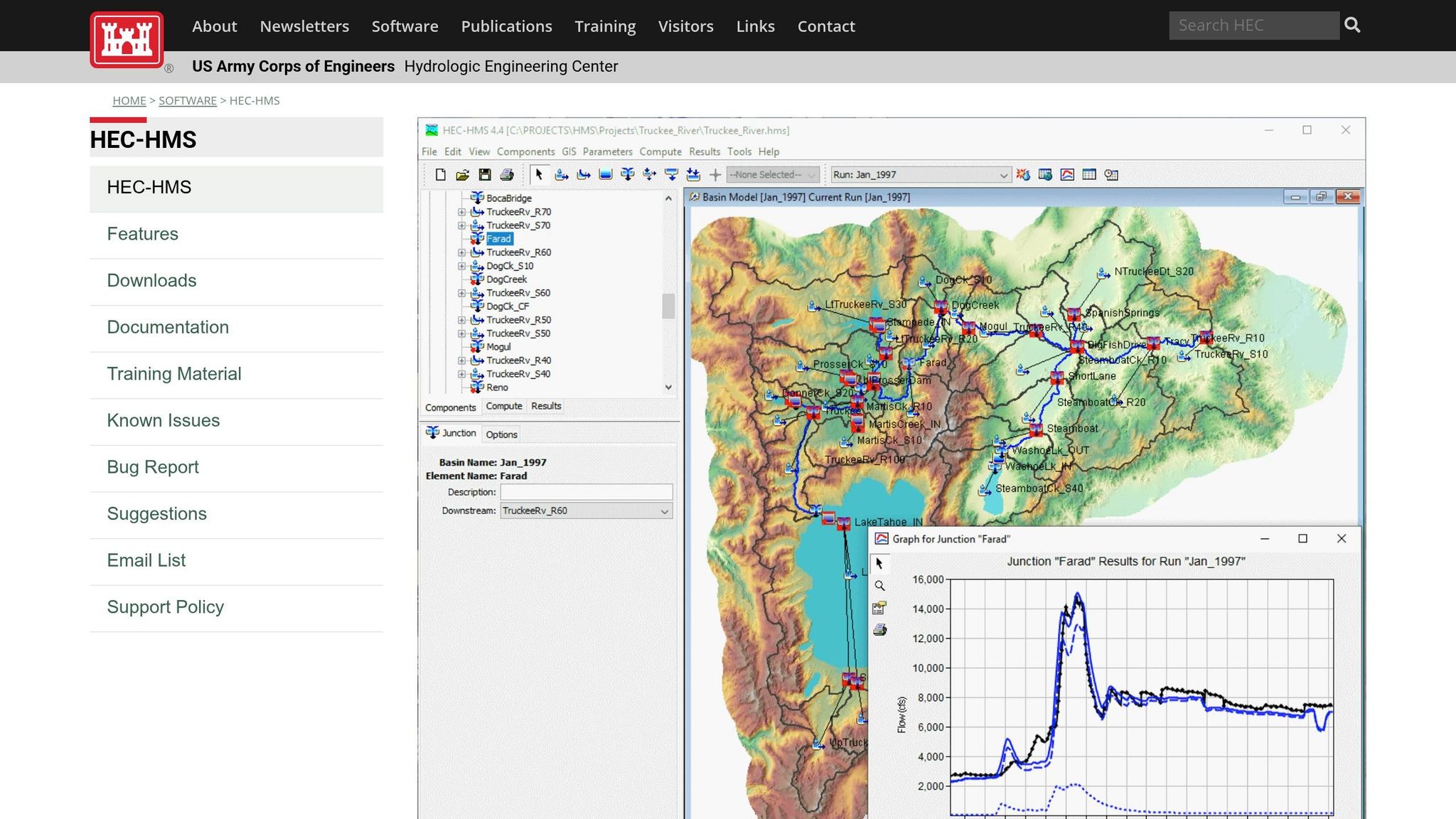Select Reno in the component tree
1456x819 pixels.
498,387
